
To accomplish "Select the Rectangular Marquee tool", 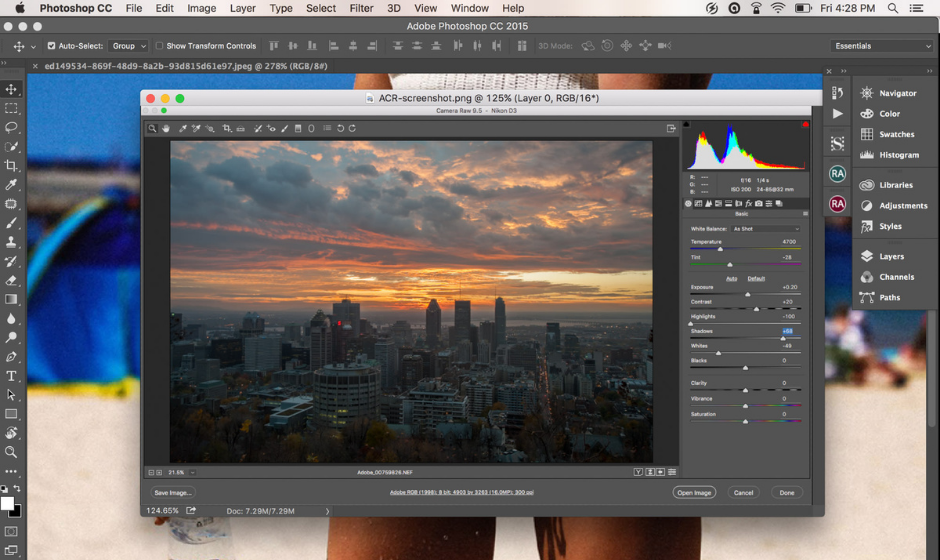I will click(x=11, y=109).
